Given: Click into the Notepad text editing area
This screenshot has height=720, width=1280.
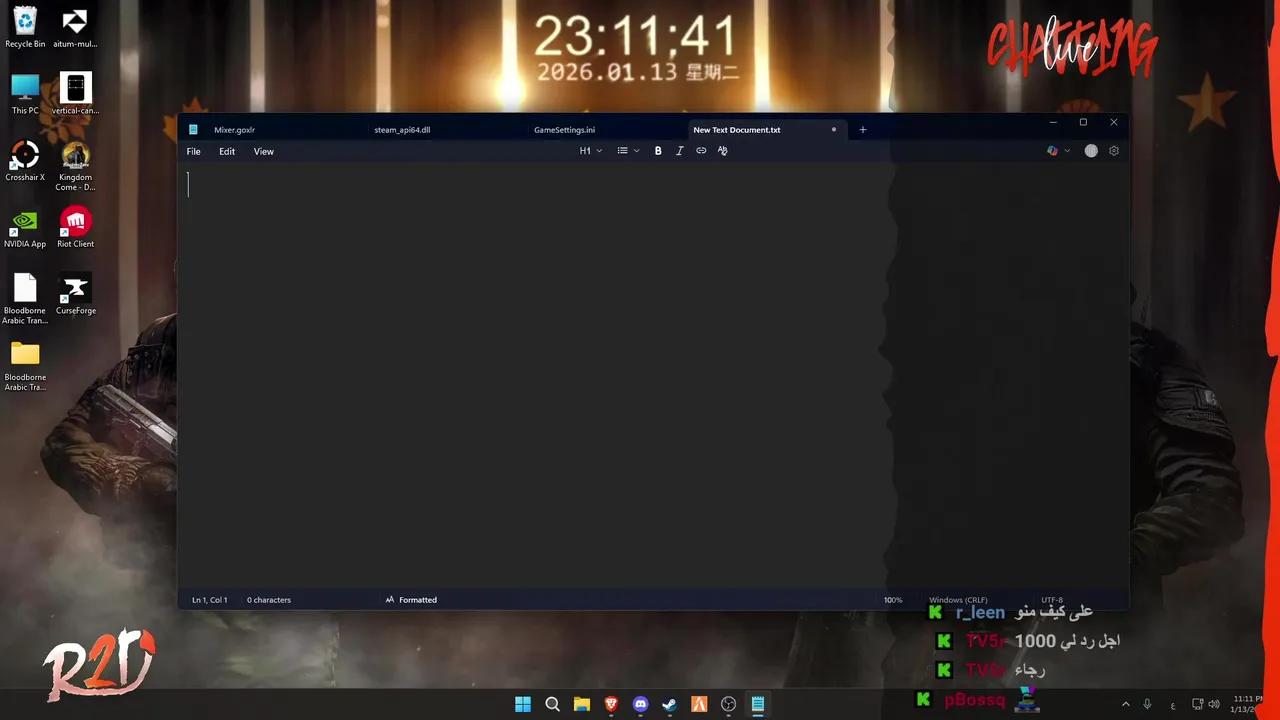Looking at the screenshot, I should click(653, 375).
